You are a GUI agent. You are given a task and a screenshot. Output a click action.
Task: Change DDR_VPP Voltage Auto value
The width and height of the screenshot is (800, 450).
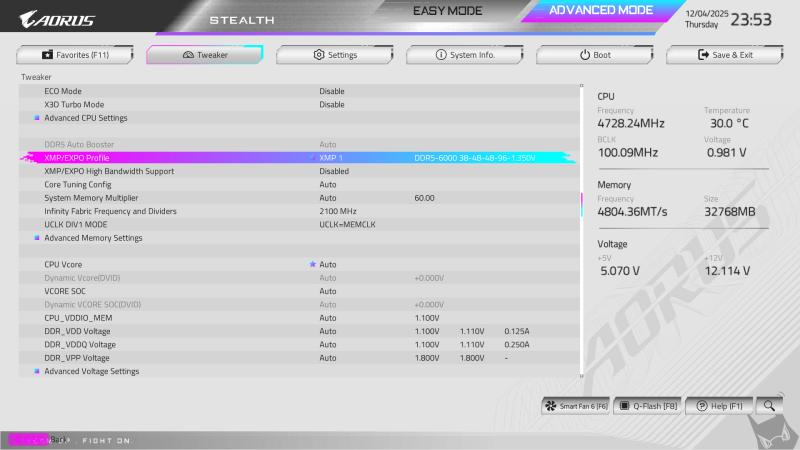click(328, 358)
